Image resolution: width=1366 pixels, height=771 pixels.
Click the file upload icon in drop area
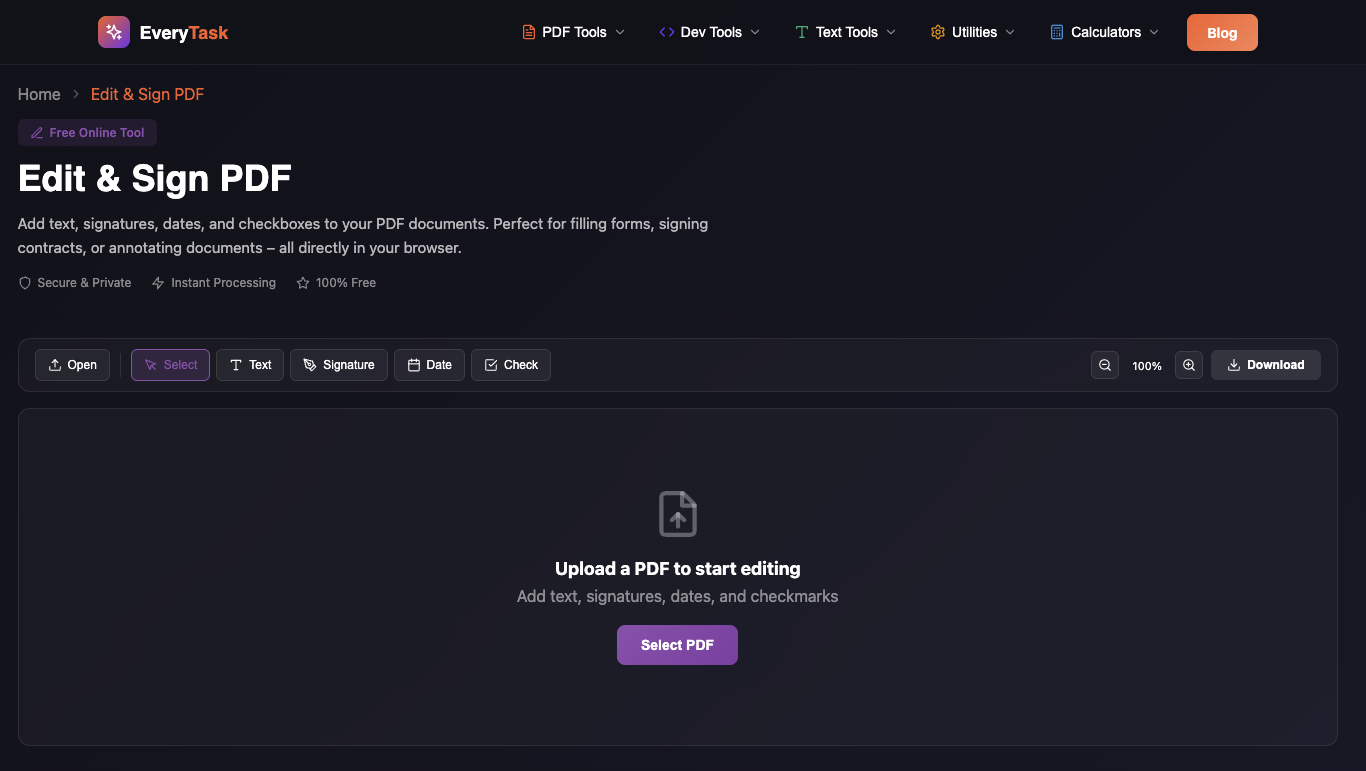click(677, 514)
